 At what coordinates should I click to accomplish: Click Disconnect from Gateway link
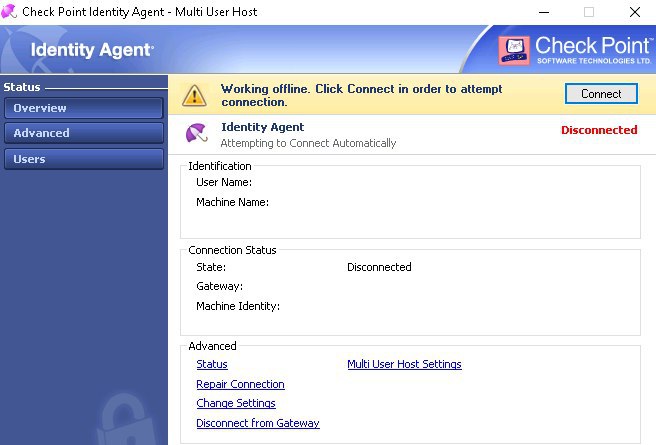point(258,423)
